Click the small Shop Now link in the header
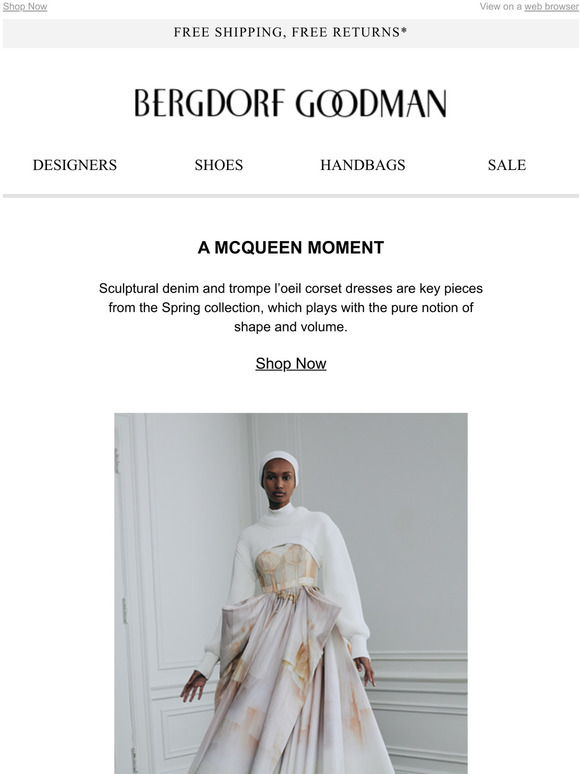This screenshot has height=774, width=580. point(25,6)
